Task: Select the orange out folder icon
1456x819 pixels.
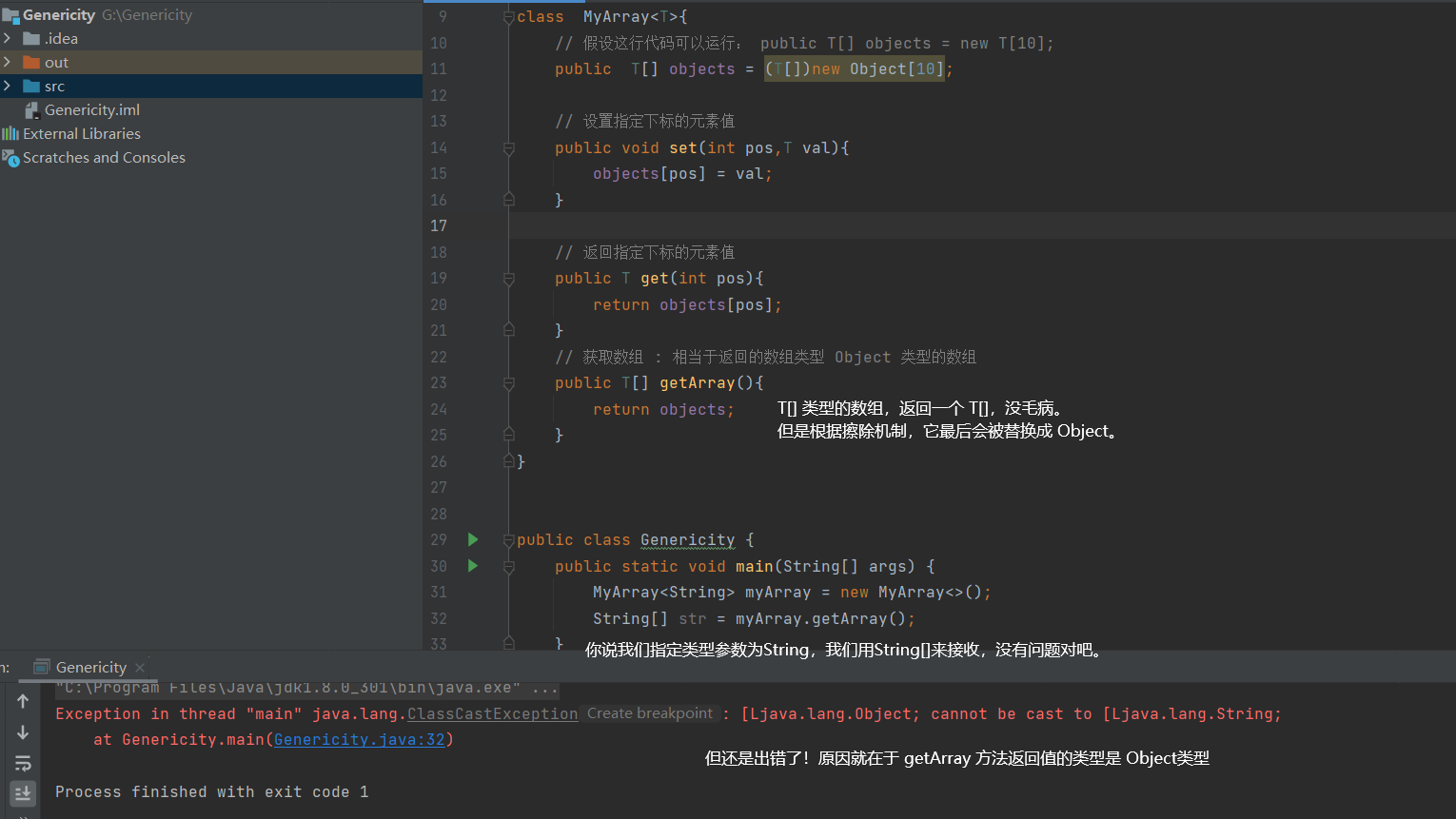Action: pyautogui.click(x=31, y=62)
